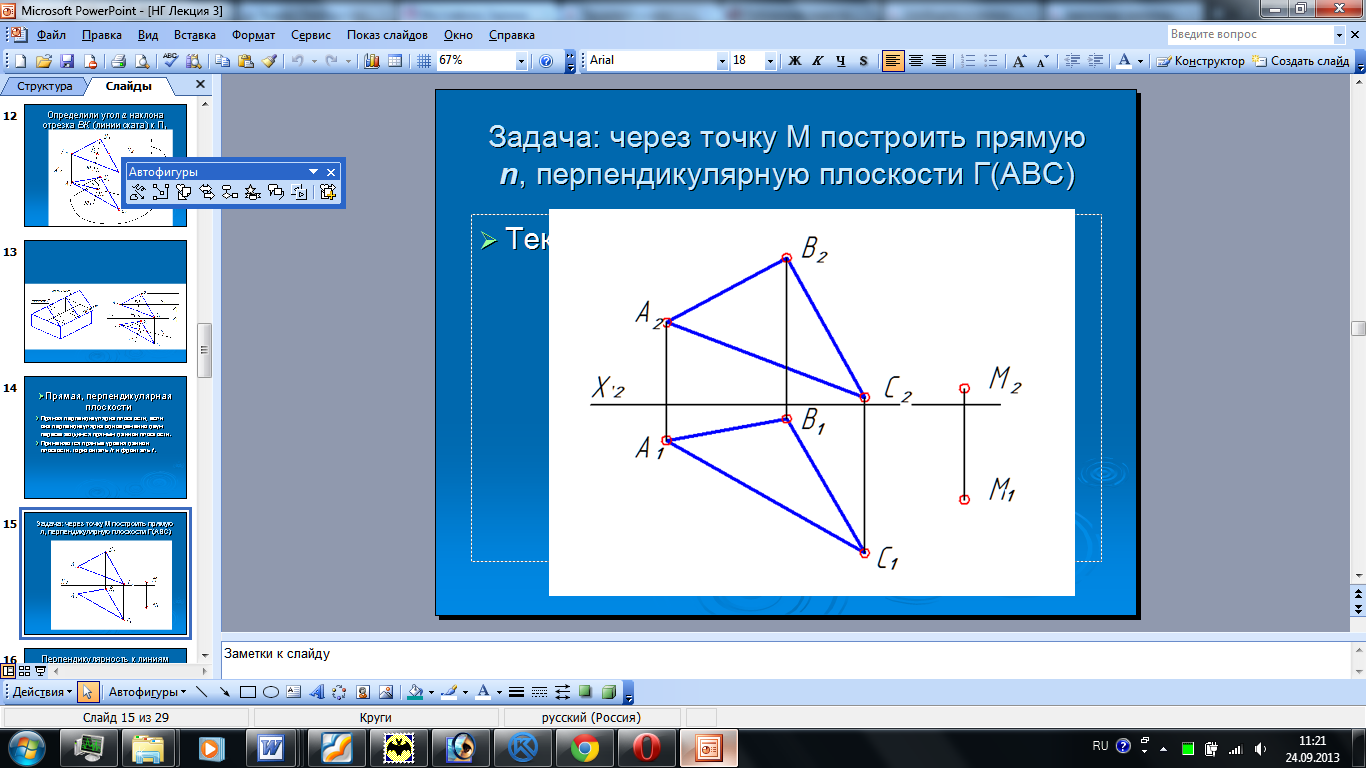
Task: Open the Автофигуры dropdown in the Drawing toolbar
Action: [147, 692]
